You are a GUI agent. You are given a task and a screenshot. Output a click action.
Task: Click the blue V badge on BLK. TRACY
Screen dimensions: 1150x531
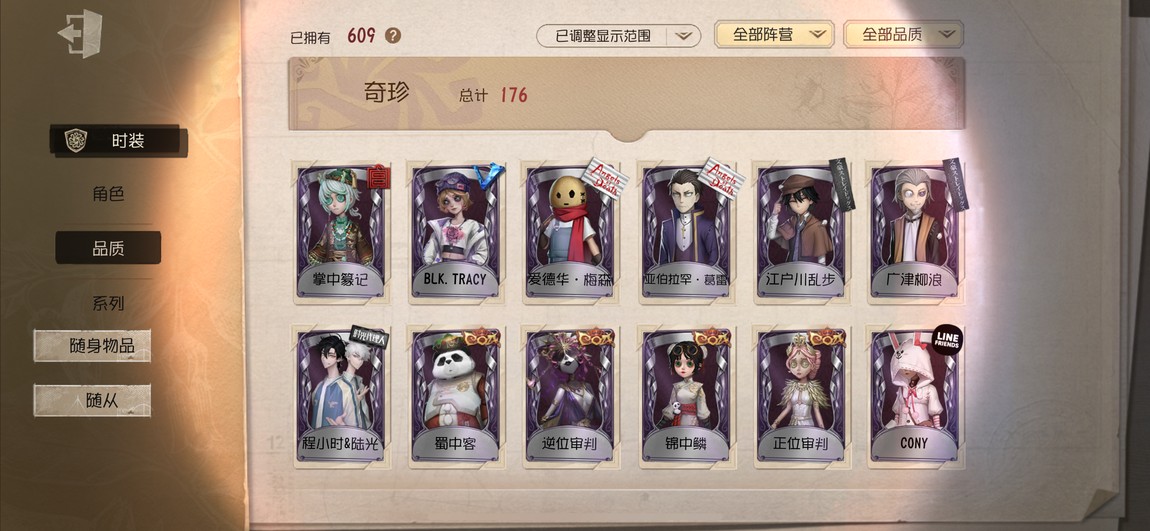pyautogui.click(x=488, y=176)
